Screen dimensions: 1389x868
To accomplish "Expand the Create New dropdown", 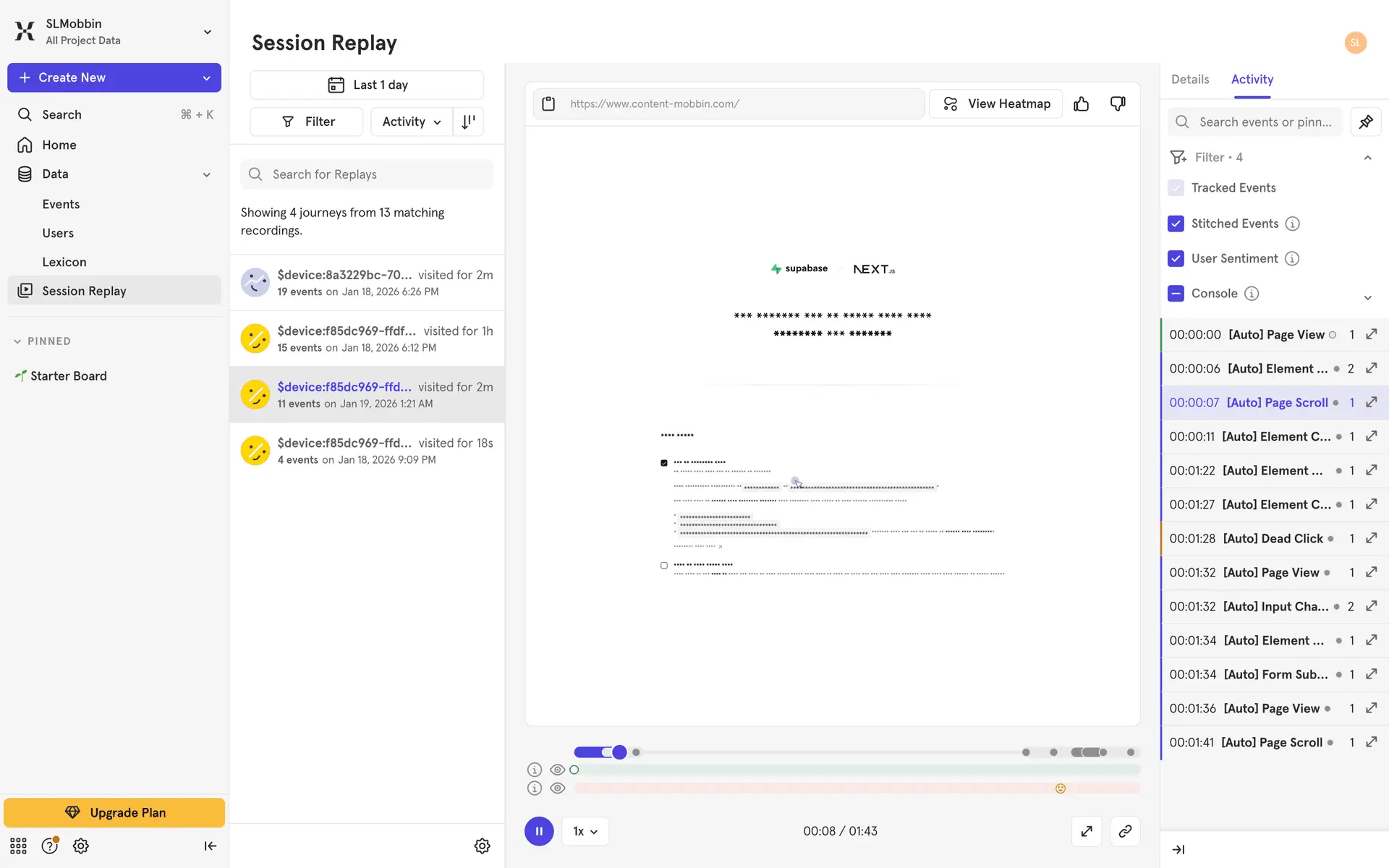I will (206, 77).
